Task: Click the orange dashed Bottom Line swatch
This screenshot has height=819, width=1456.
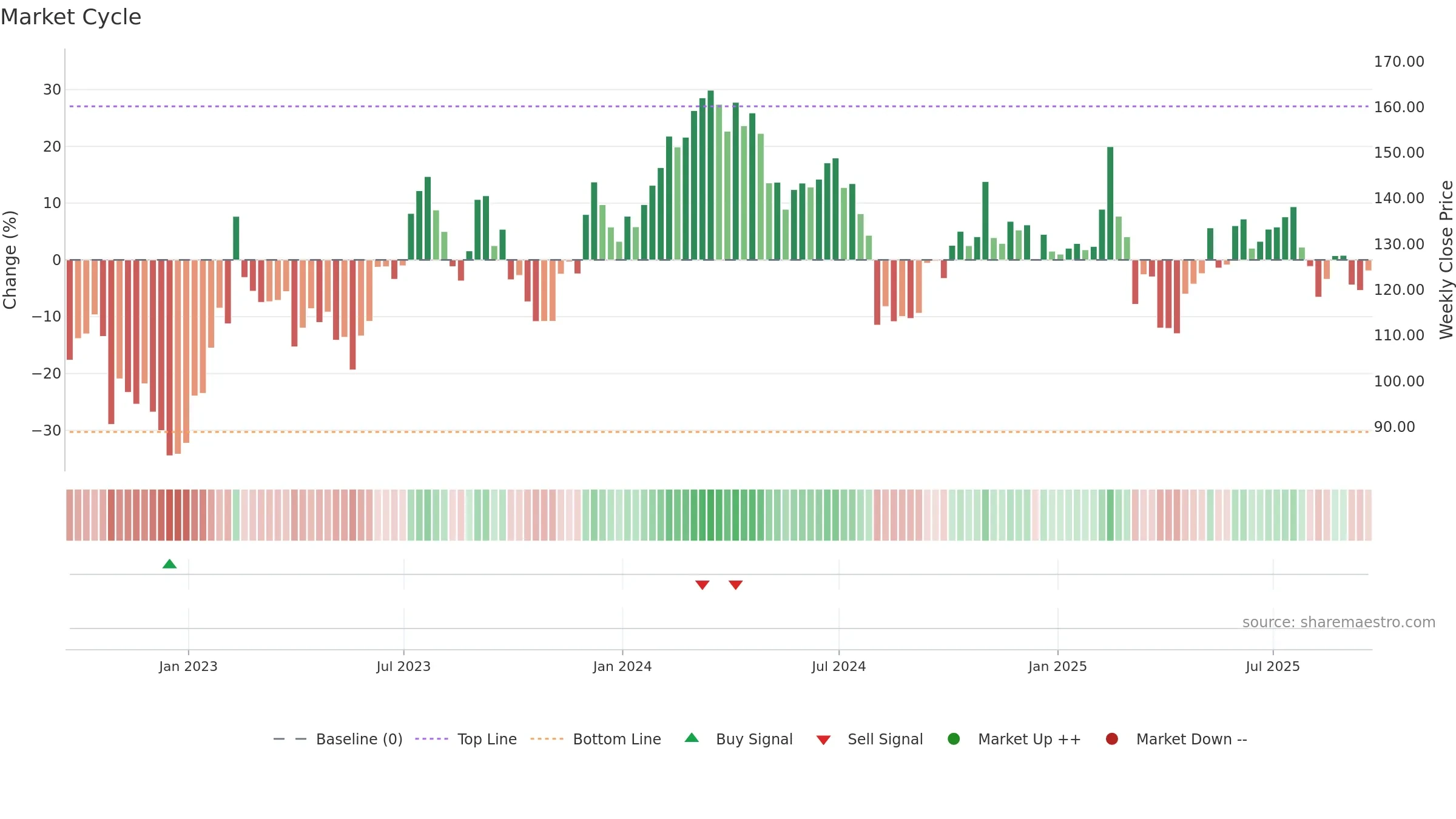Action: coord(547,739)
